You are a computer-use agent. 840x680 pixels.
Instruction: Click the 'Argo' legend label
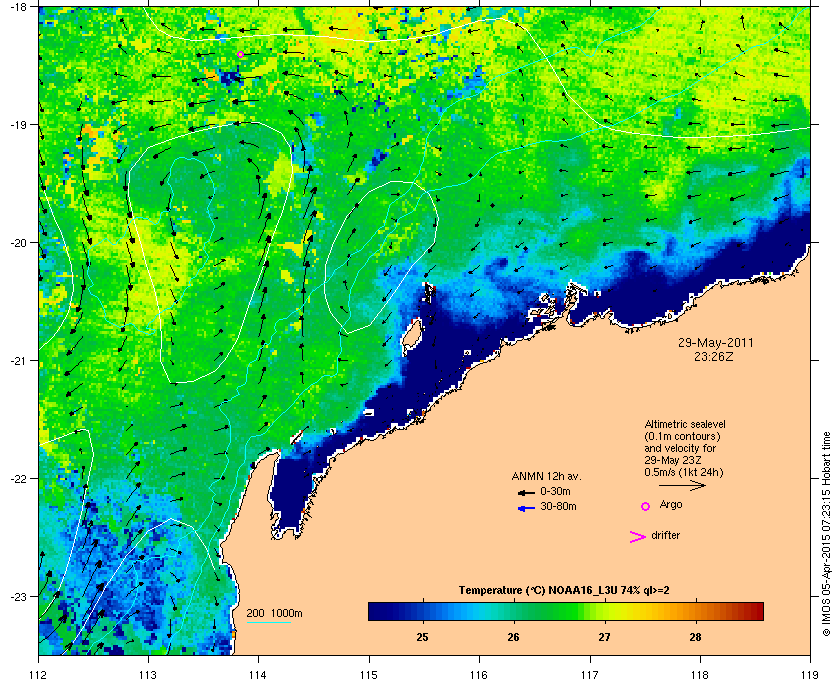click(671, 505)
